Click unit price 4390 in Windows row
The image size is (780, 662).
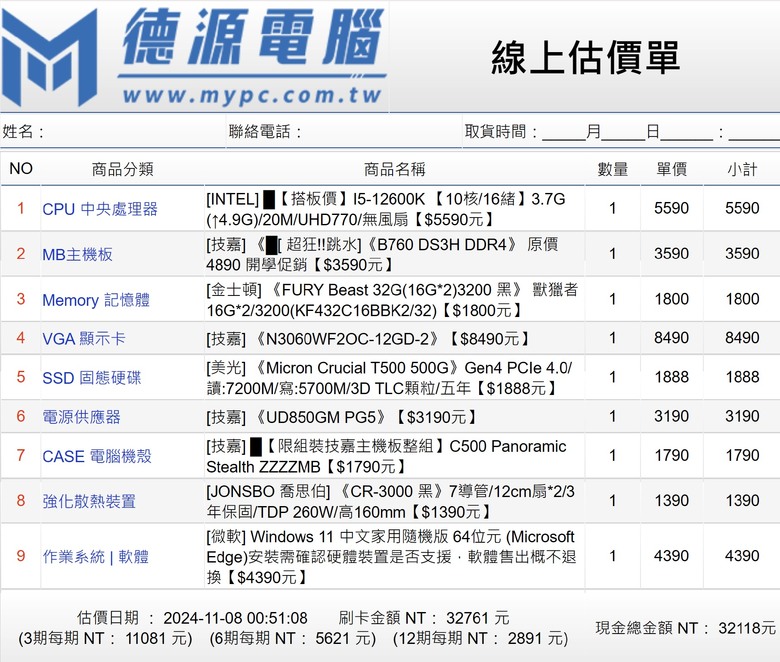pyautogui.click(x=672, y=556)
